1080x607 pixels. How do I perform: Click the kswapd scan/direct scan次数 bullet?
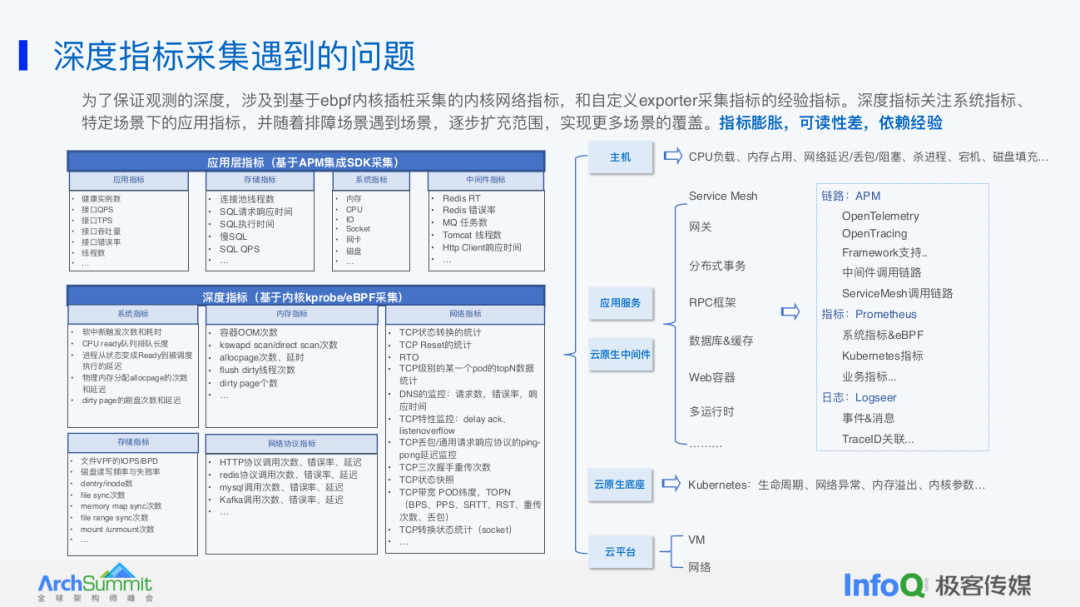(x=278, y=344)
